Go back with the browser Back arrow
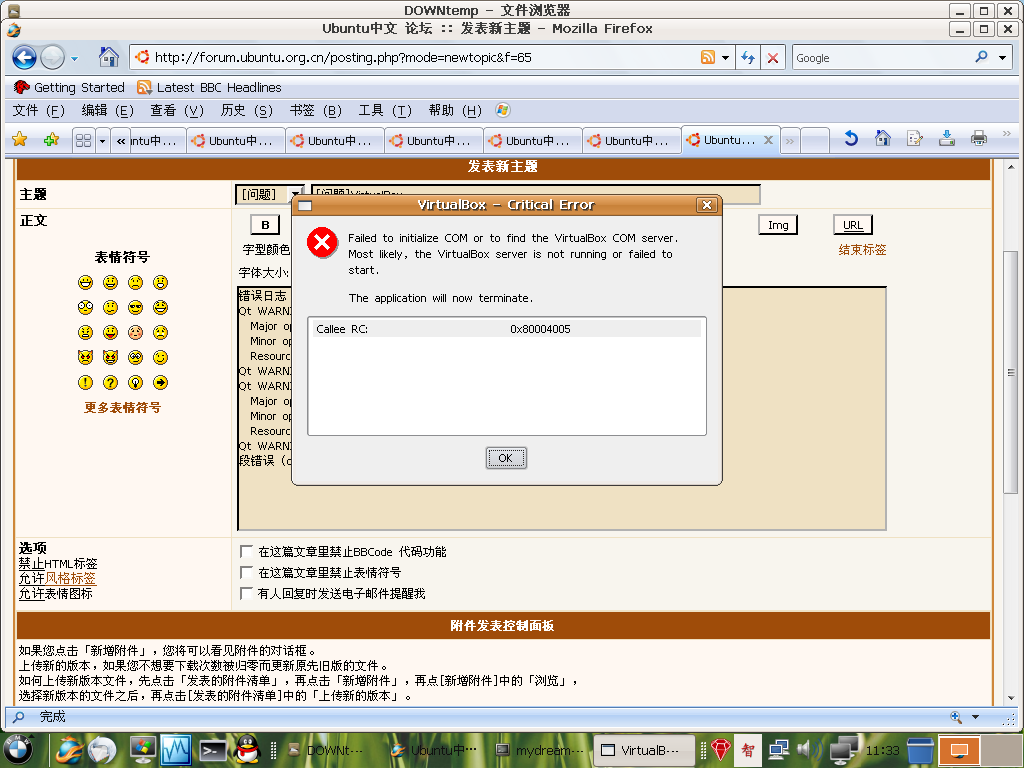 click(x=24, y=57)
